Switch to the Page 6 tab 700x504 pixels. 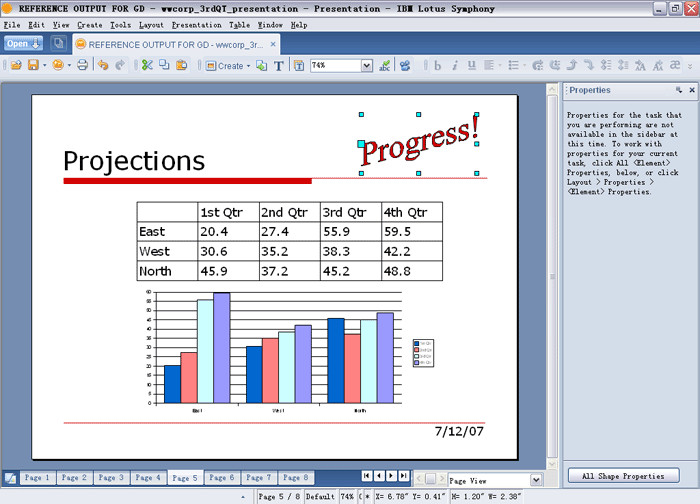pos(221,478)
